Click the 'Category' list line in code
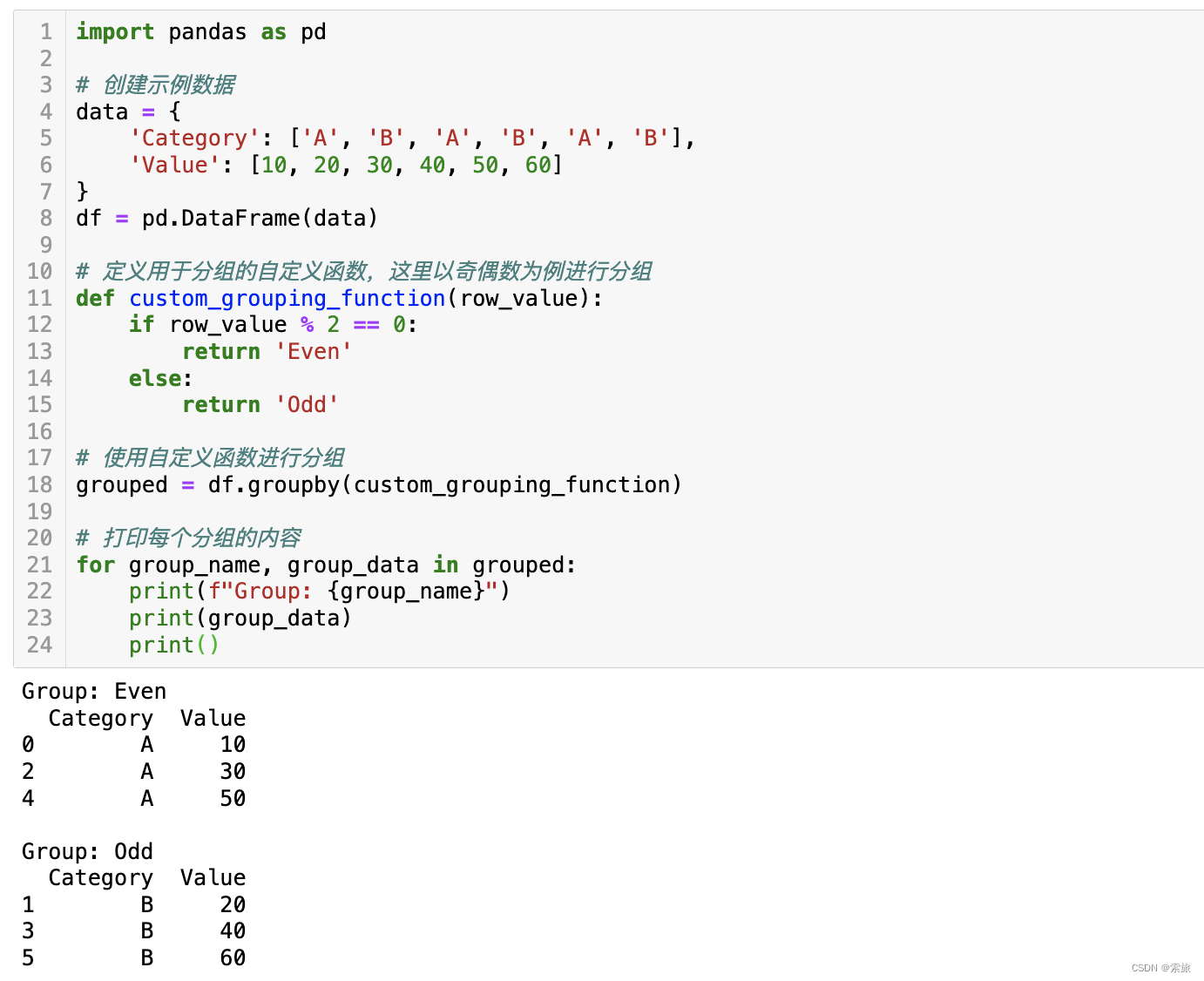This screenshot has height=981, width=1204. coord(412,139)
